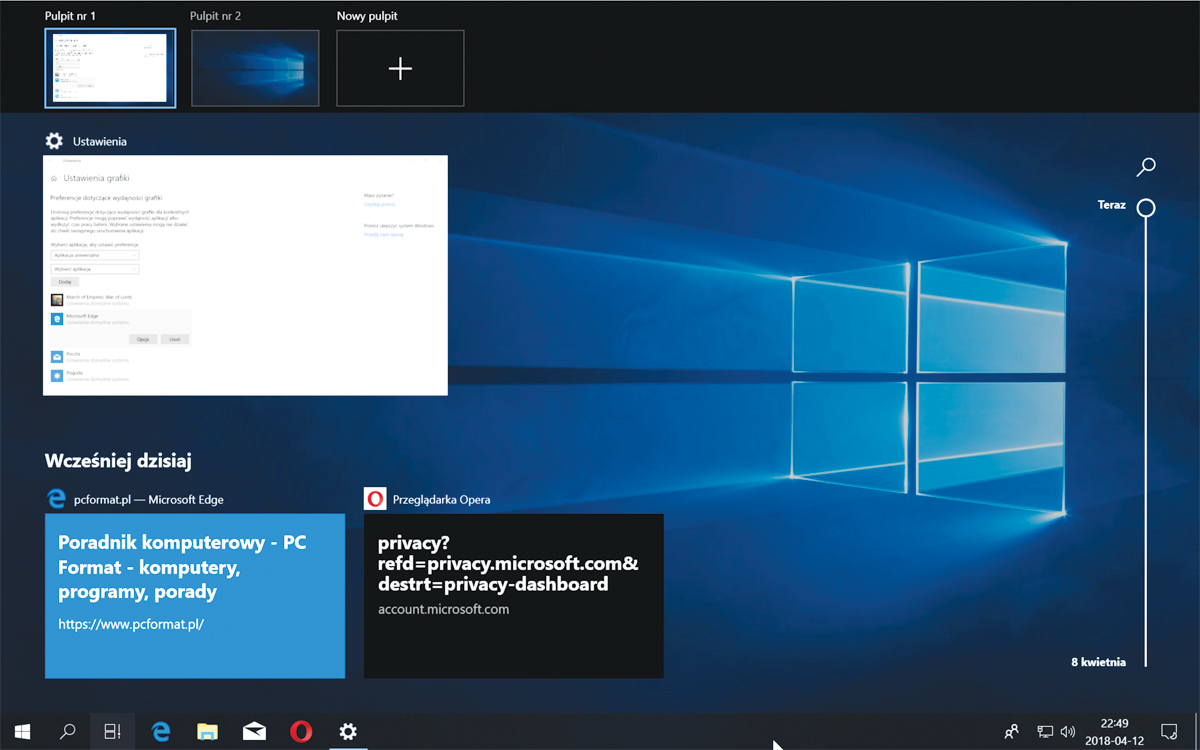Click the timeline search magnifier icon
This screenshot has height=750, width=1200.
[1146, 167]
